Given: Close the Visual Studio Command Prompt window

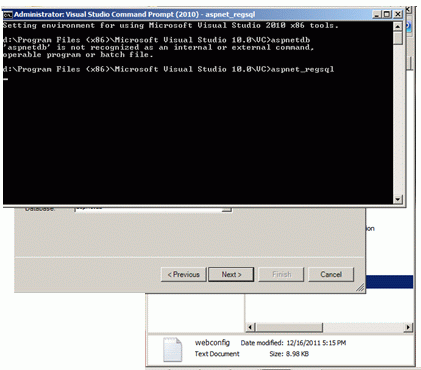Looking at the screenshot, I should (x=398, y=14).
